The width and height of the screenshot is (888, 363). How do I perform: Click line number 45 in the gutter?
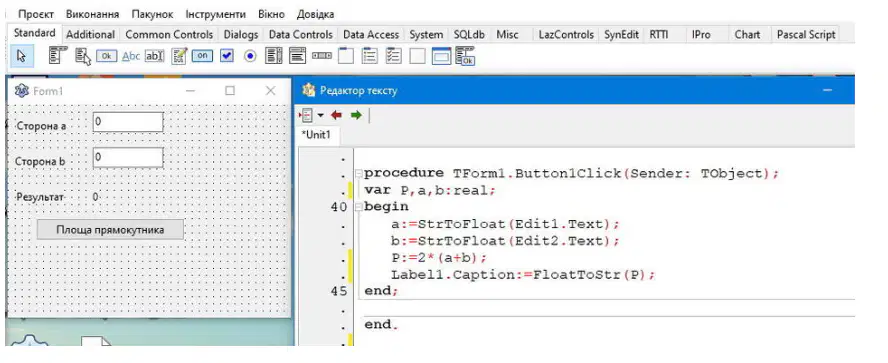pos(338,292)
